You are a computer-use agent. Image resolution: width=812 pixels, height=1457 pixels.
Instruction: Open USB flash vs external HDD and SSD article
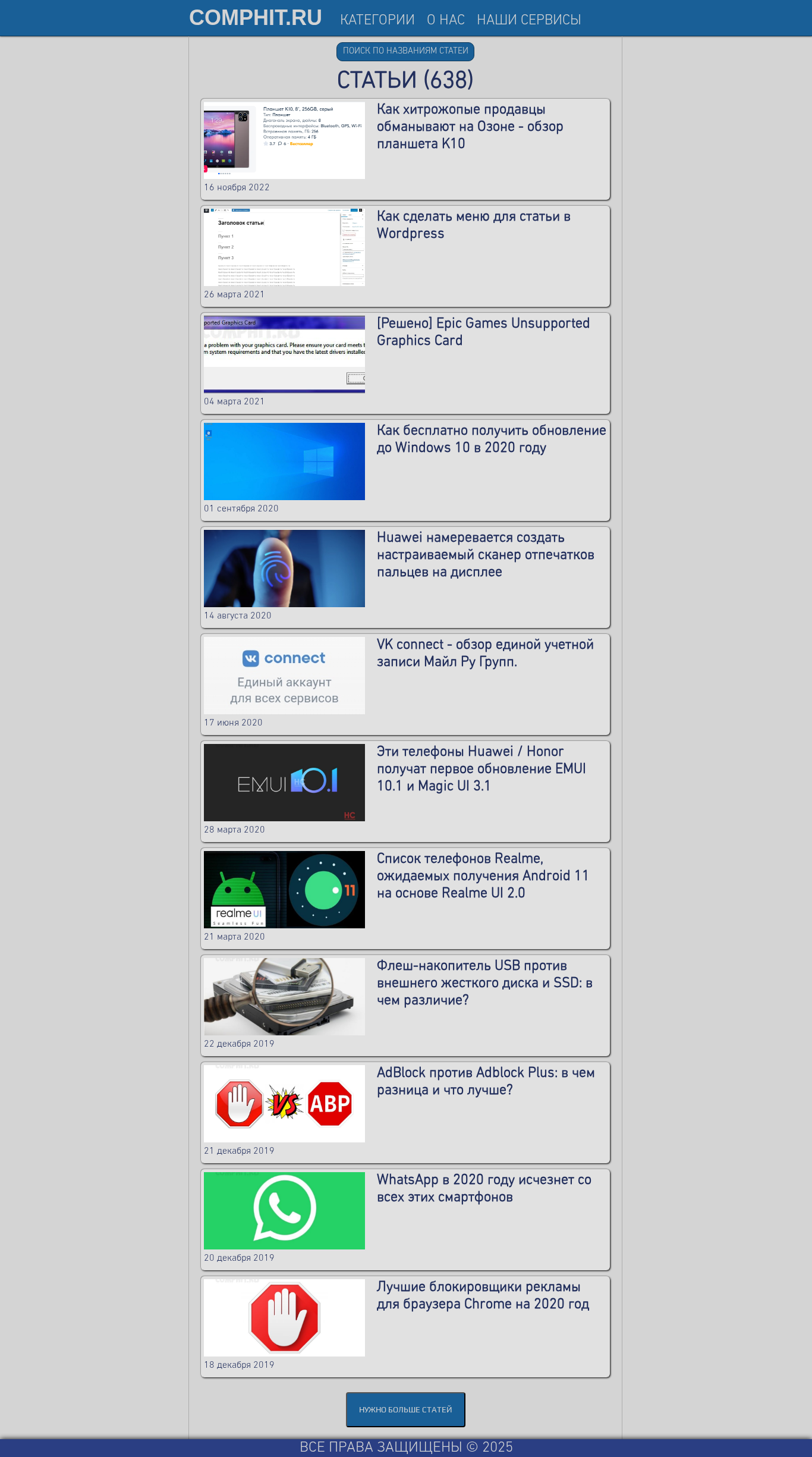click(x=484, y=983)
